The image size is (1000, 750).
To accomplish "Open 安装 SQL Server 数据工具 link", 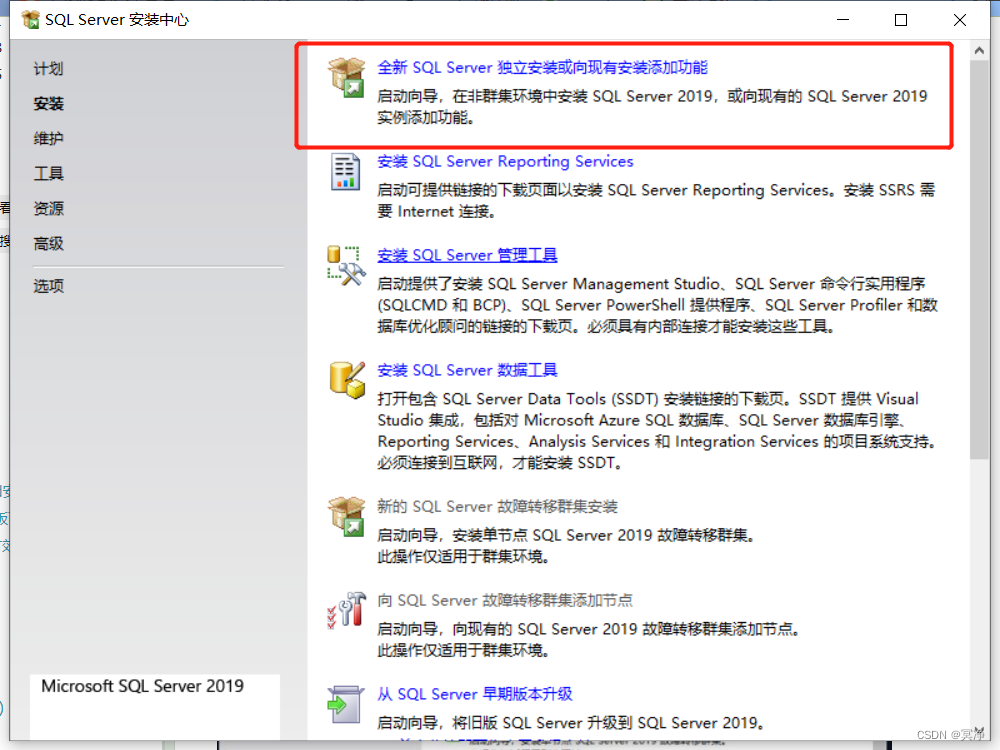I will [467, 370].
